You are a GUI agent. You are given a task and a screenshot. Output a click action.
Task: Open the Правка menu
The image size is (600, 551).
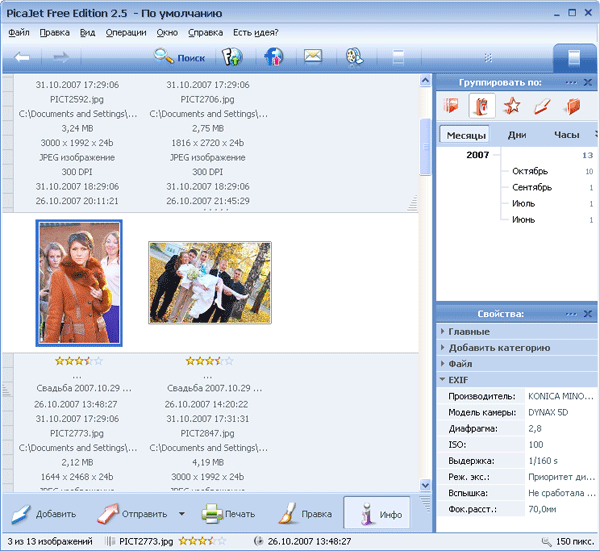[54, 33]
